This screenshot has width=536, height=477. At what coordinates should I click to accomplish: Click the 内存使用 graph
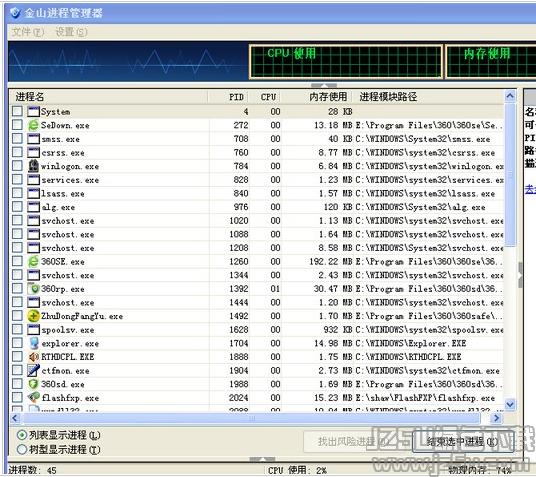[491, 61]
